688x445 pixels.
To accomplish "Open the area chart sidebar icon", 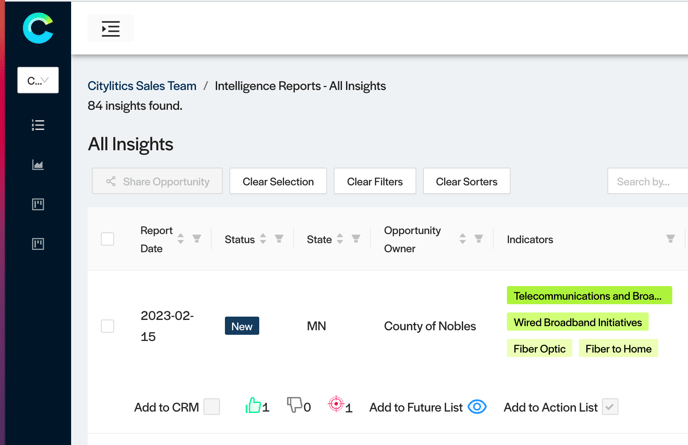I will (x=38, y=165).
